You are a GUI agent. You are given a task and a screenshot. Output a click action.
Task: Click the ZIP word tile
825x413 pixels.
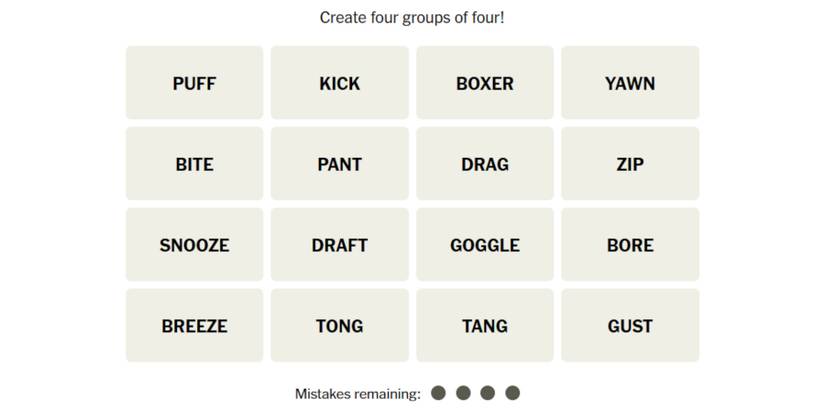coord(630,164)
